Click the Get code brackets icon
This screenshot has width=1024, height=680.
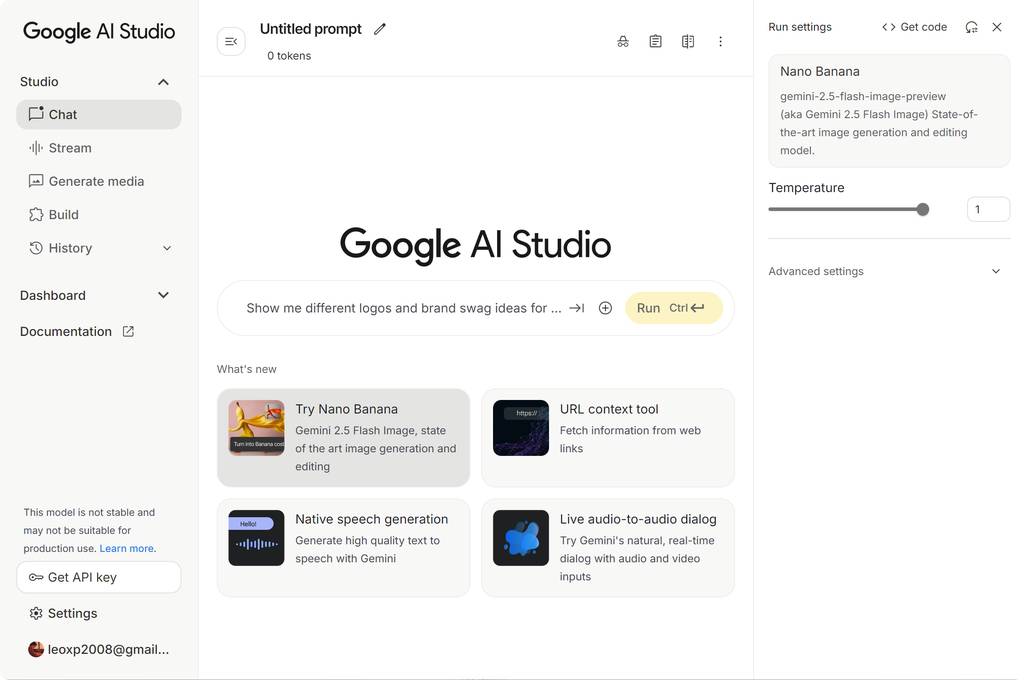pyautogui.click(x=889, y=27)
